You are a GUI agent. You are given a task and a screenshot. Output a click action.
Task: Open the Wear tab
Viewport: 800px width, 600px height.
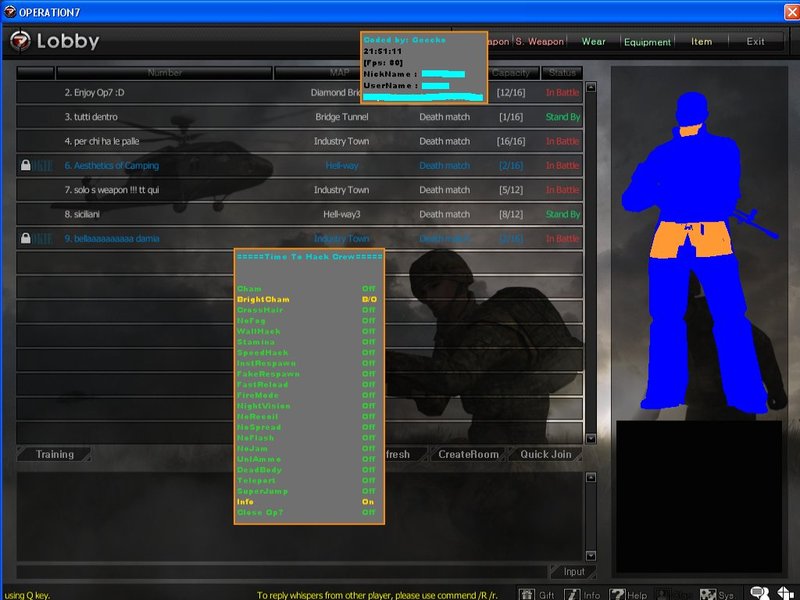click(x=593, y=41)
